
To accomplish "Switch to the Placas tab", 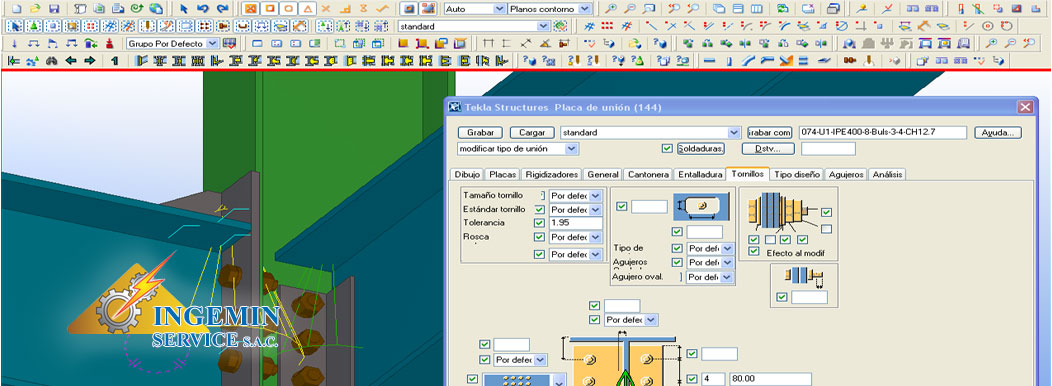I will click(503, 175).
